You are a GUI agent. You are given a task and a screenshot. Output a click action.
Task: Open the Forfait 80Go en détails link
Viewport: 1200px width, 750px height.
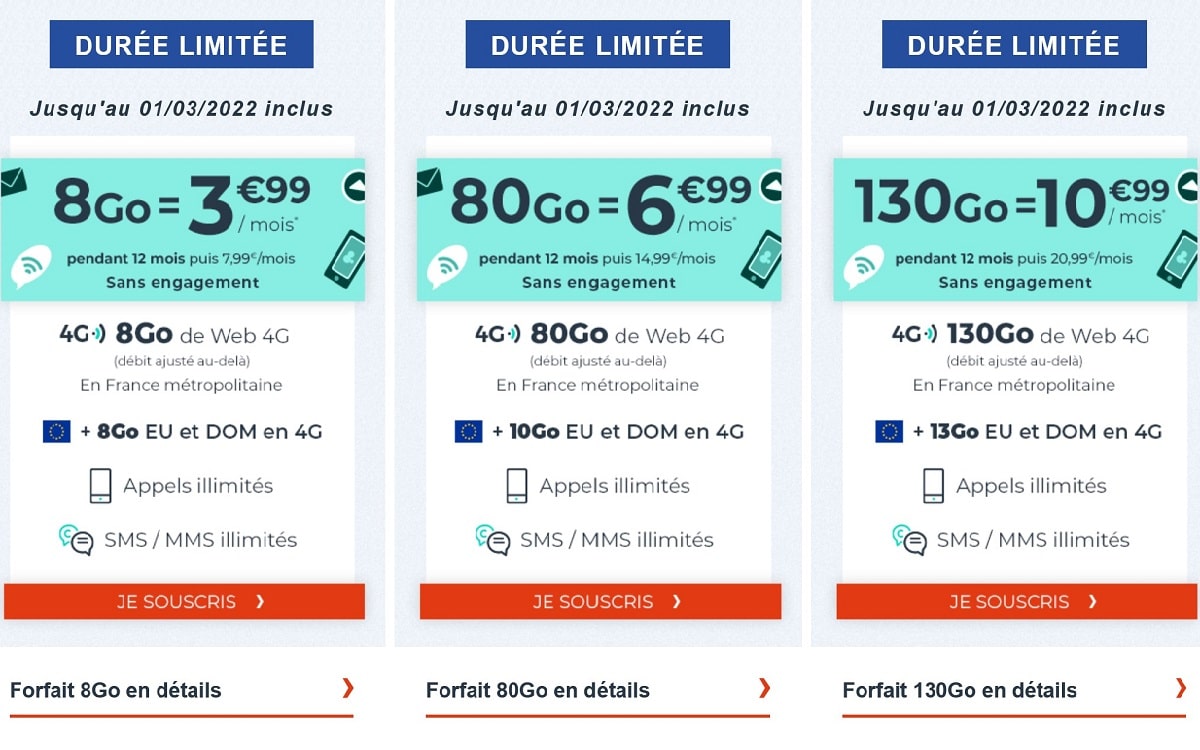tap(539, 690)
